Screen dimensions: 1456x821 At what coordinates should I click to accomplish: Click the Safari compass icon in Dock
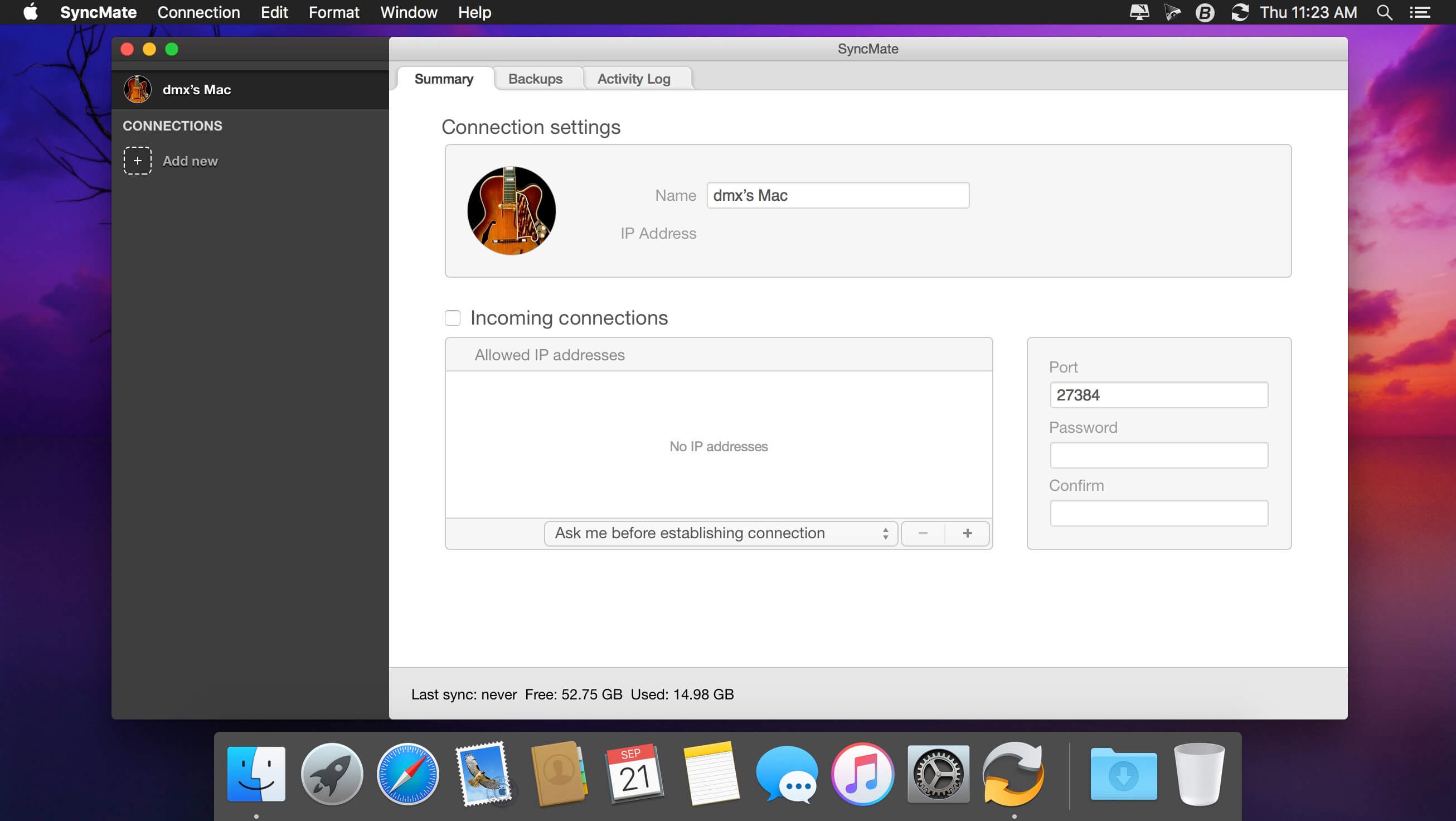(408, 775)
